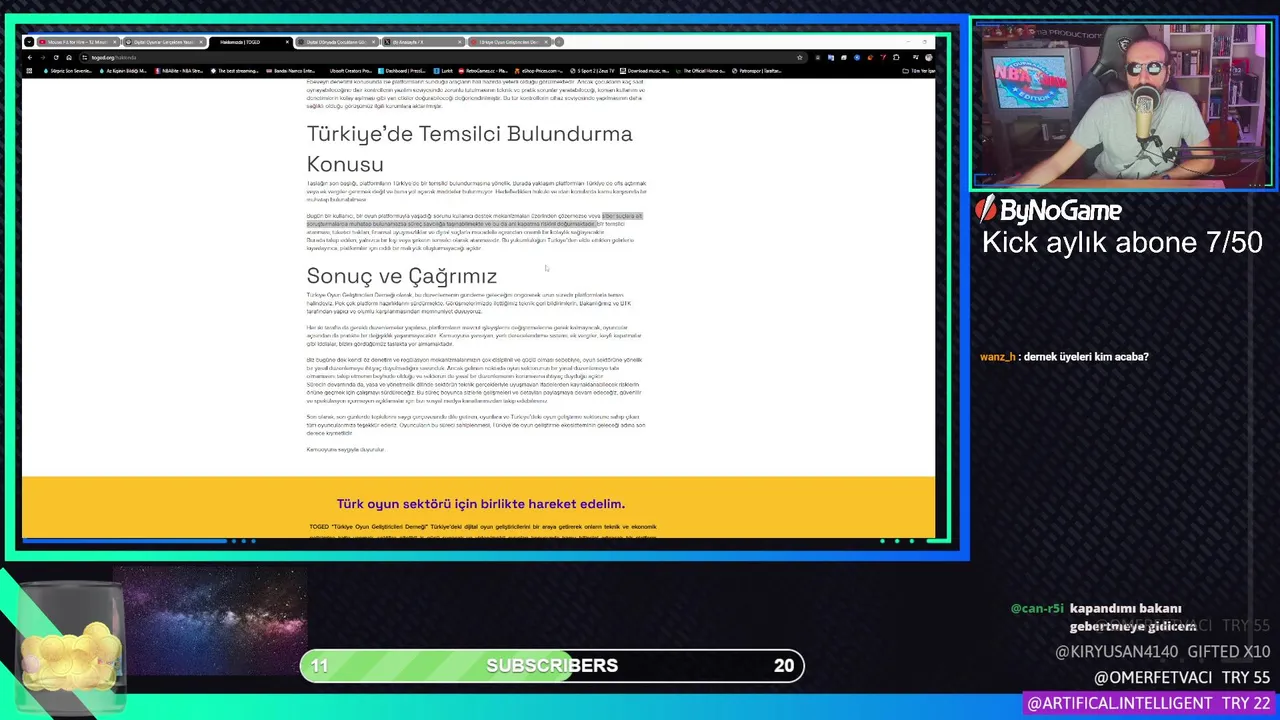Open the S Sport 2 | Zeus TV bookmark
Viewport: 1280px width, 720px height.
[592, 71]
